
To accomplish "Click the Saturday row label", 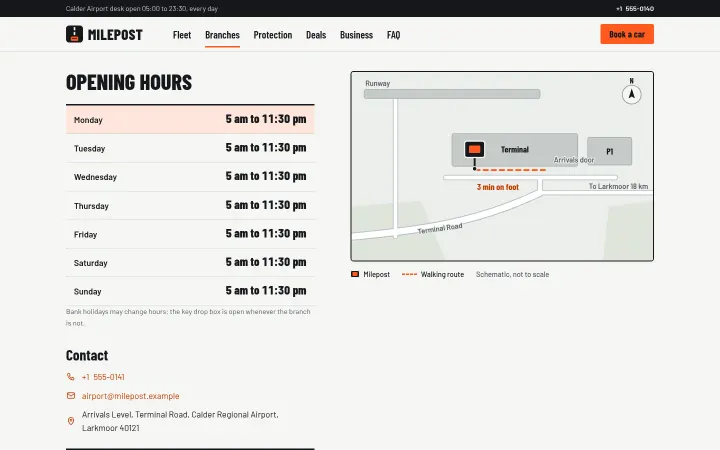I will [x=90, y=263].
